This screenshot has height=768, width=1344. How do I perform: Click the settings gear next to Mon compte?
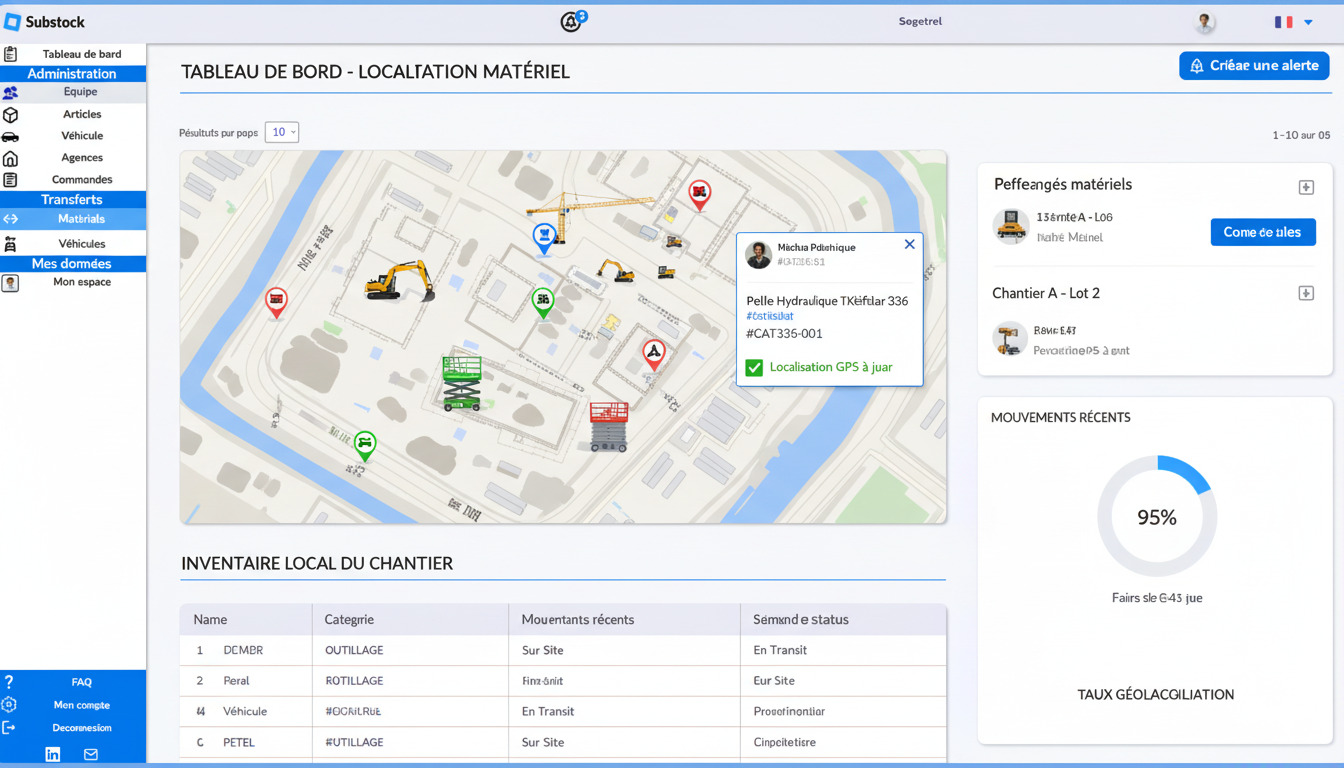tap(9, 704)
